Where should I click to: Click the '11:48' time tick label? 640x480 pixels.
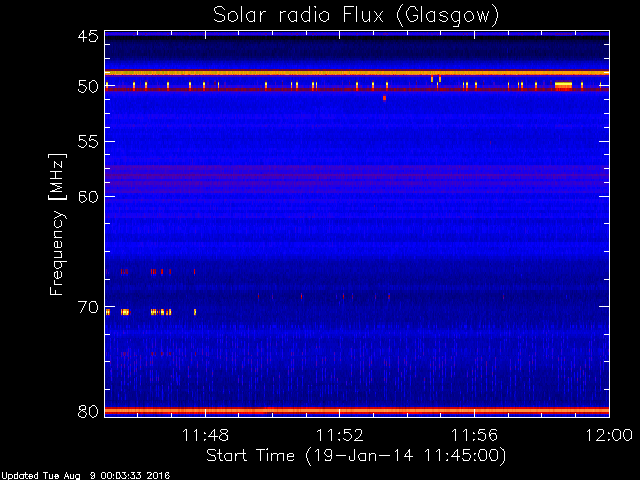[205, 435]
